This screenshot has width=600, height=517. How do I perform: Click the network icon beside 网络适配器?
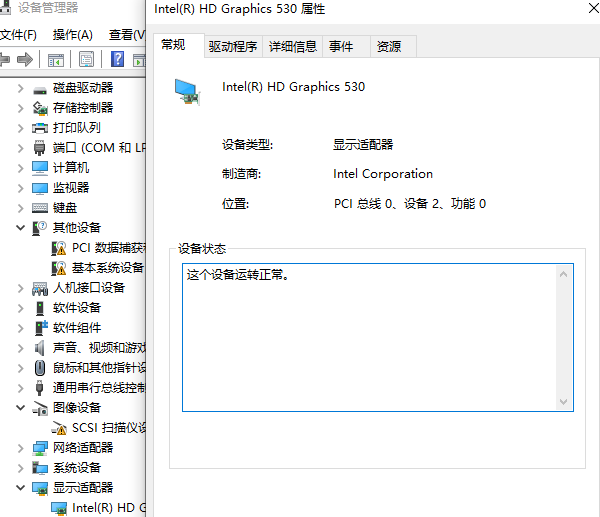(40, 448)
